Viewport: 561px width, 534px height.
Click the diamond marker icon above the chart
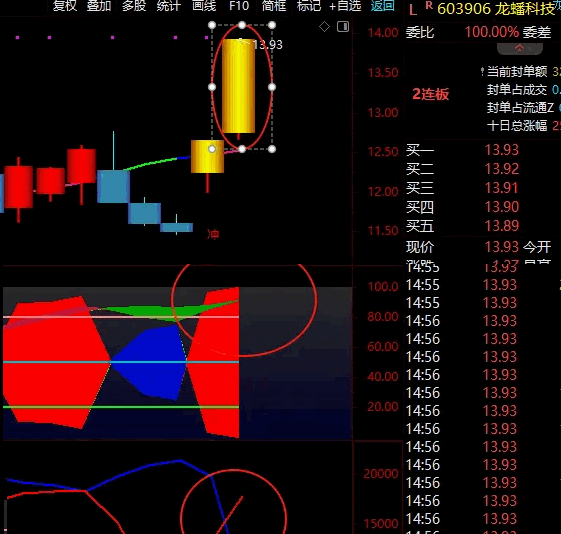(x=324, y=26)
